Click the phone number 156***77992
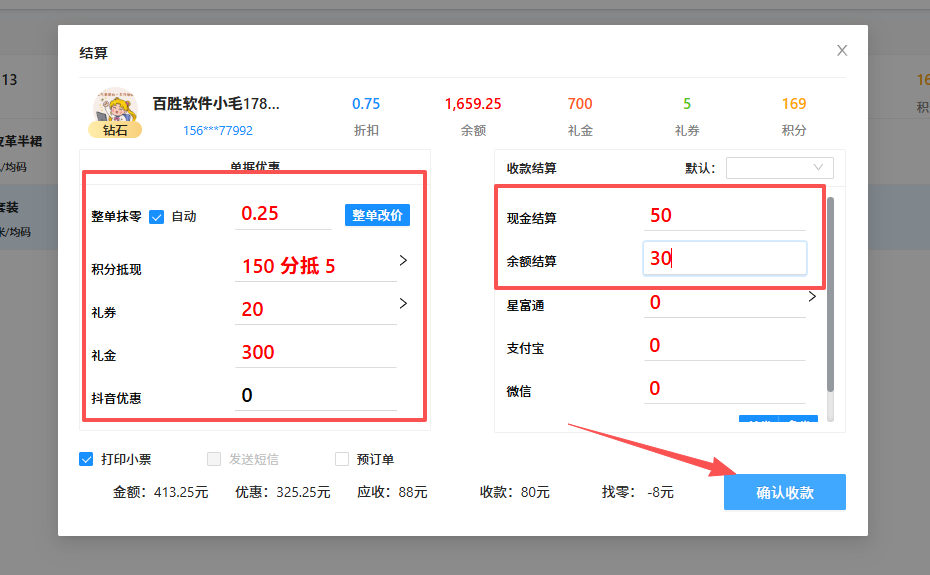Image resolution: width=930 pixels, height=575 pixels. click(218, 131)
